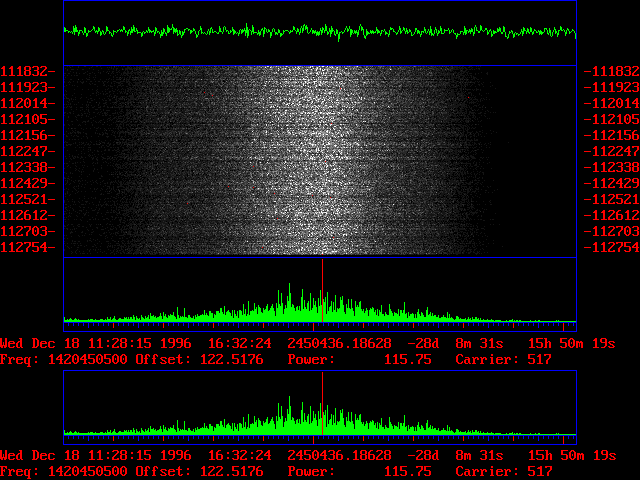Image resolution: width=640 pixels, height=480 pixels.
Task: Click Julian date '2450436.18628' in bottom status readout
Action: [339, 456]
